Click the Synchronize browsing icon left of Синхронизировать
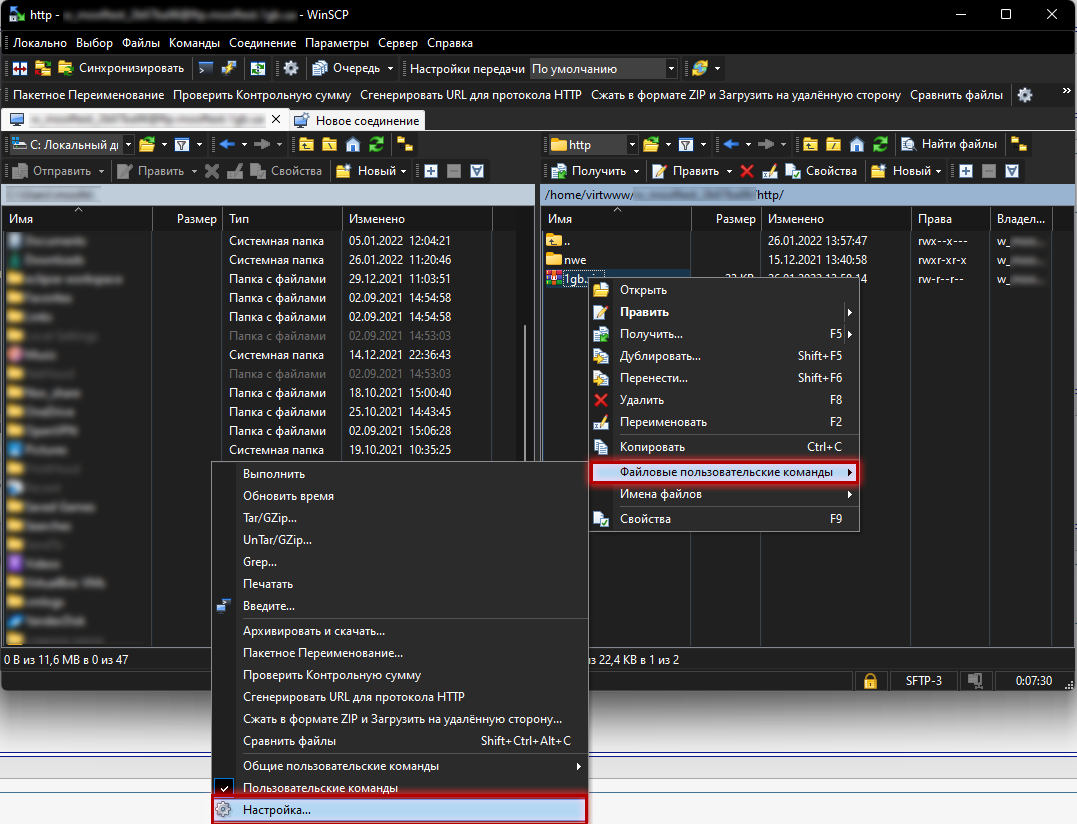The height and width of the screenshot is (824, 1077). pos(43,69)
